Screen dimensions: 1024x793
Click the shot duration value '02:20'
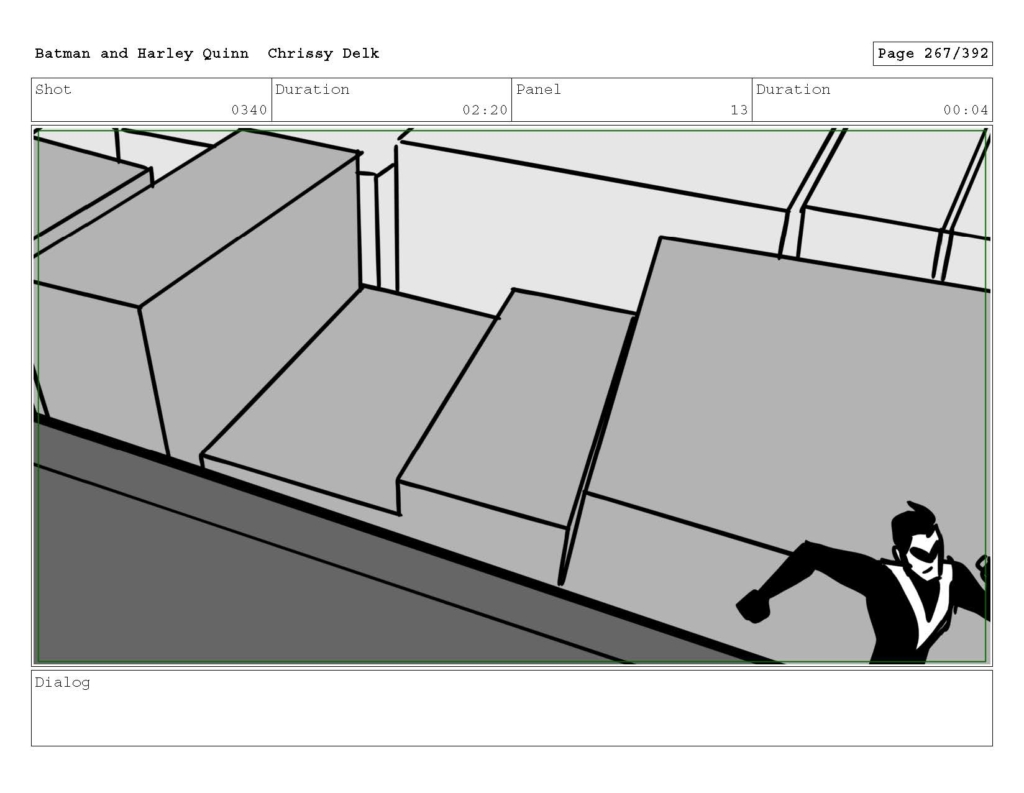pyautogui.click(x=485, y=110)
